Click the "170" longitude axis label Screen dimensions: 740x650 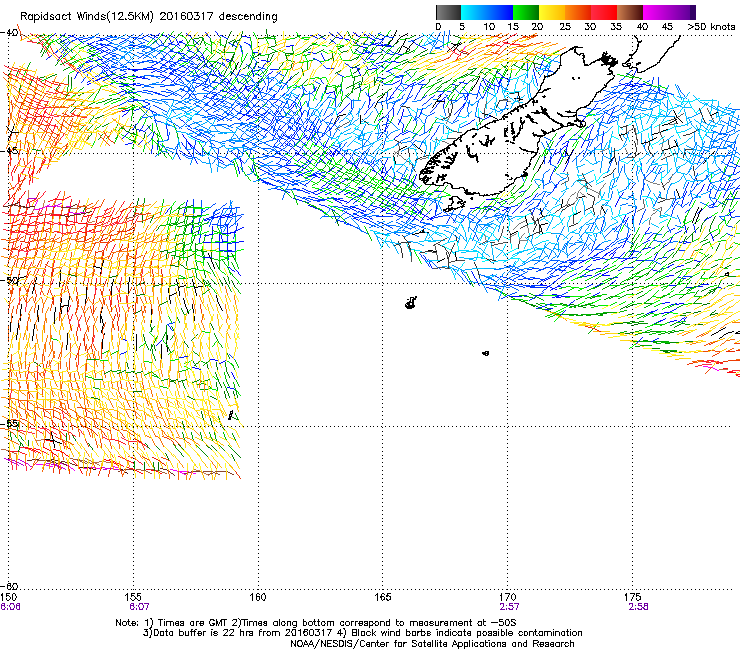pos(507,598)
